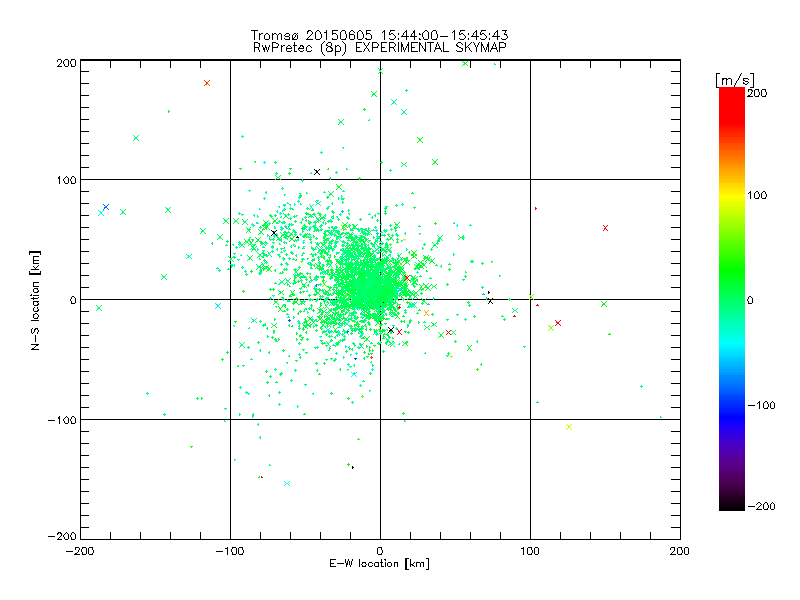The width and height of the screenshot is (800, 600).
Task: Click the red X marker in the upper-right region
Action: click(605, 228)
